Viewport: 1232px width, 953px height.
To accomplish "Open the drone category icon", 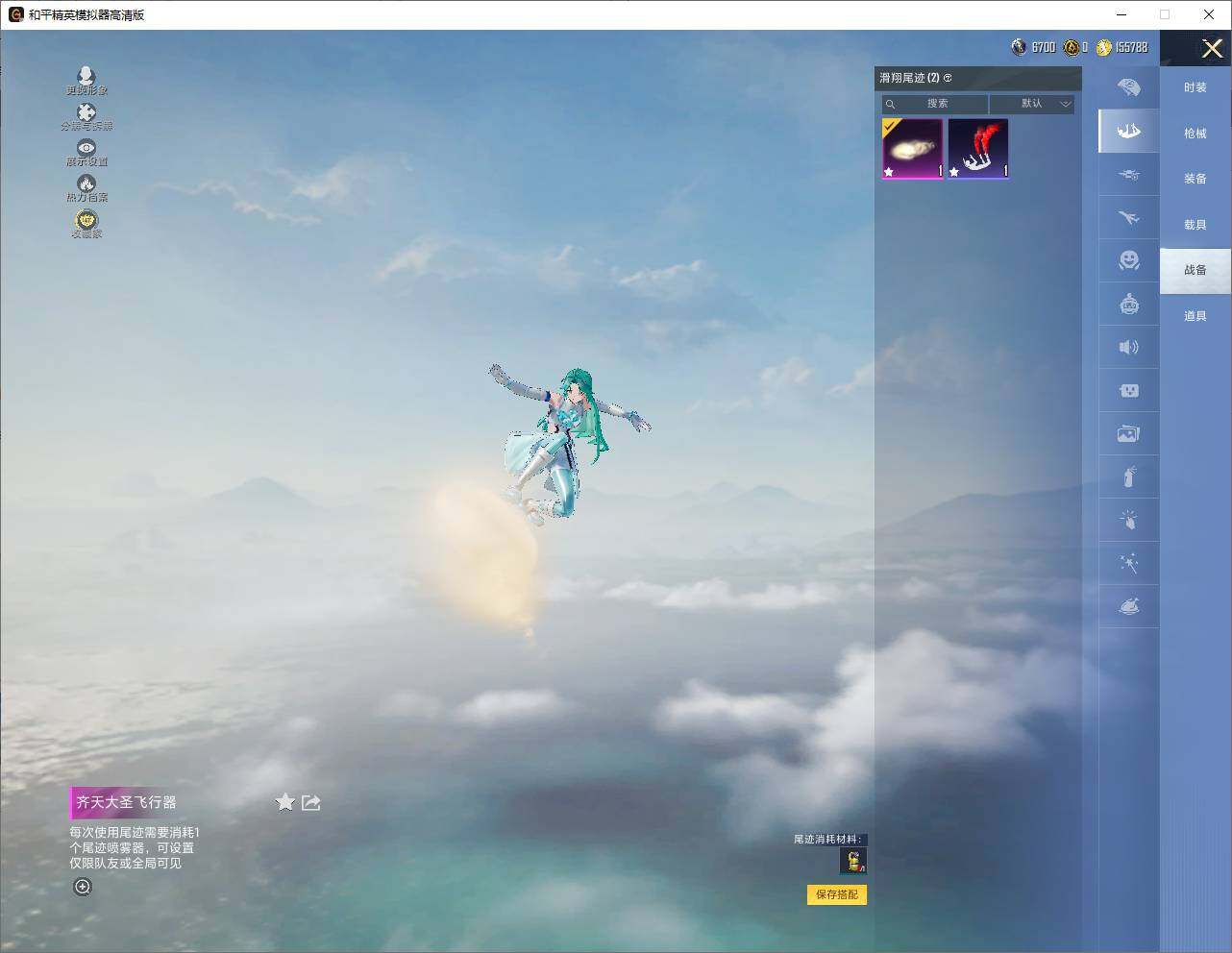I will point(1129,175).
